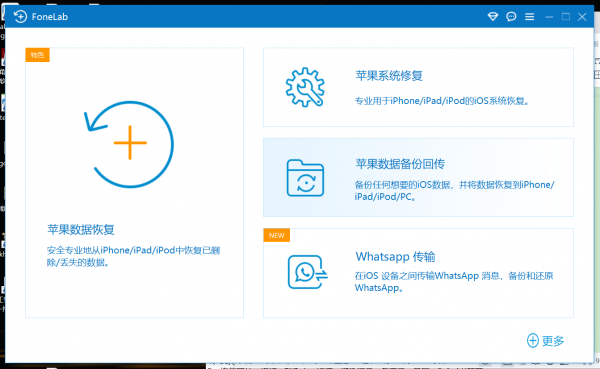This screenshot has width=600, height=369.
Task: Click the gear and wrench repair icon
Action: 305,87
